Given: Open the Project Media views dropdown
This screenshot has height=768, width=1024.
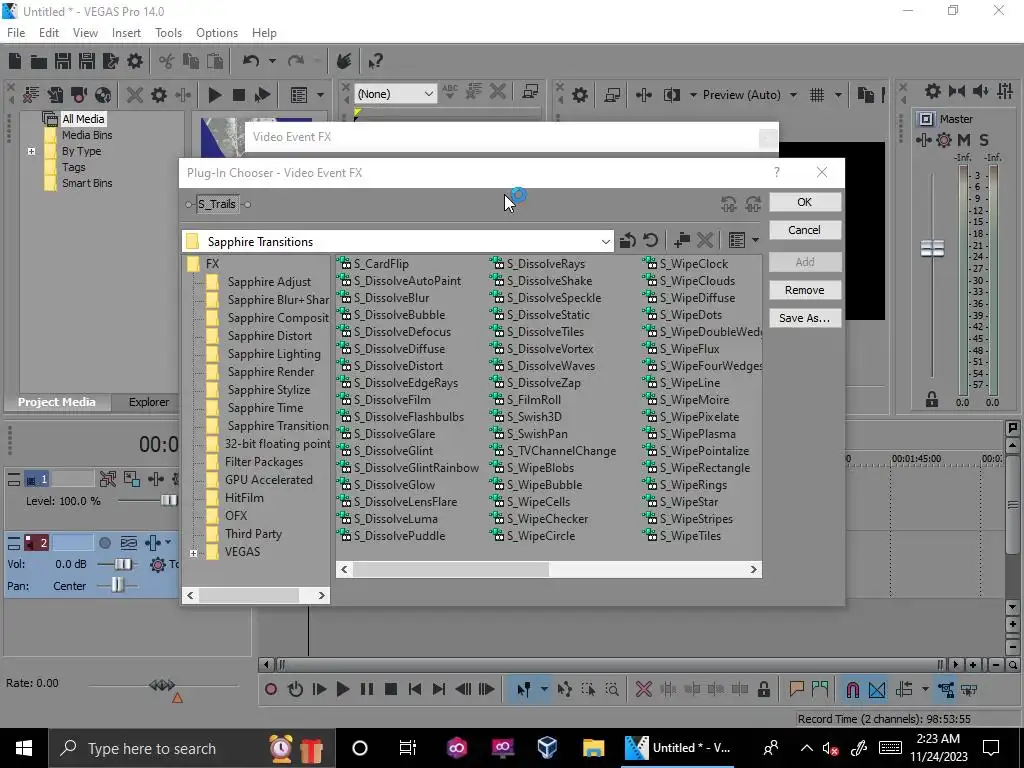Looking at the screenshot, I should point(319,95).
